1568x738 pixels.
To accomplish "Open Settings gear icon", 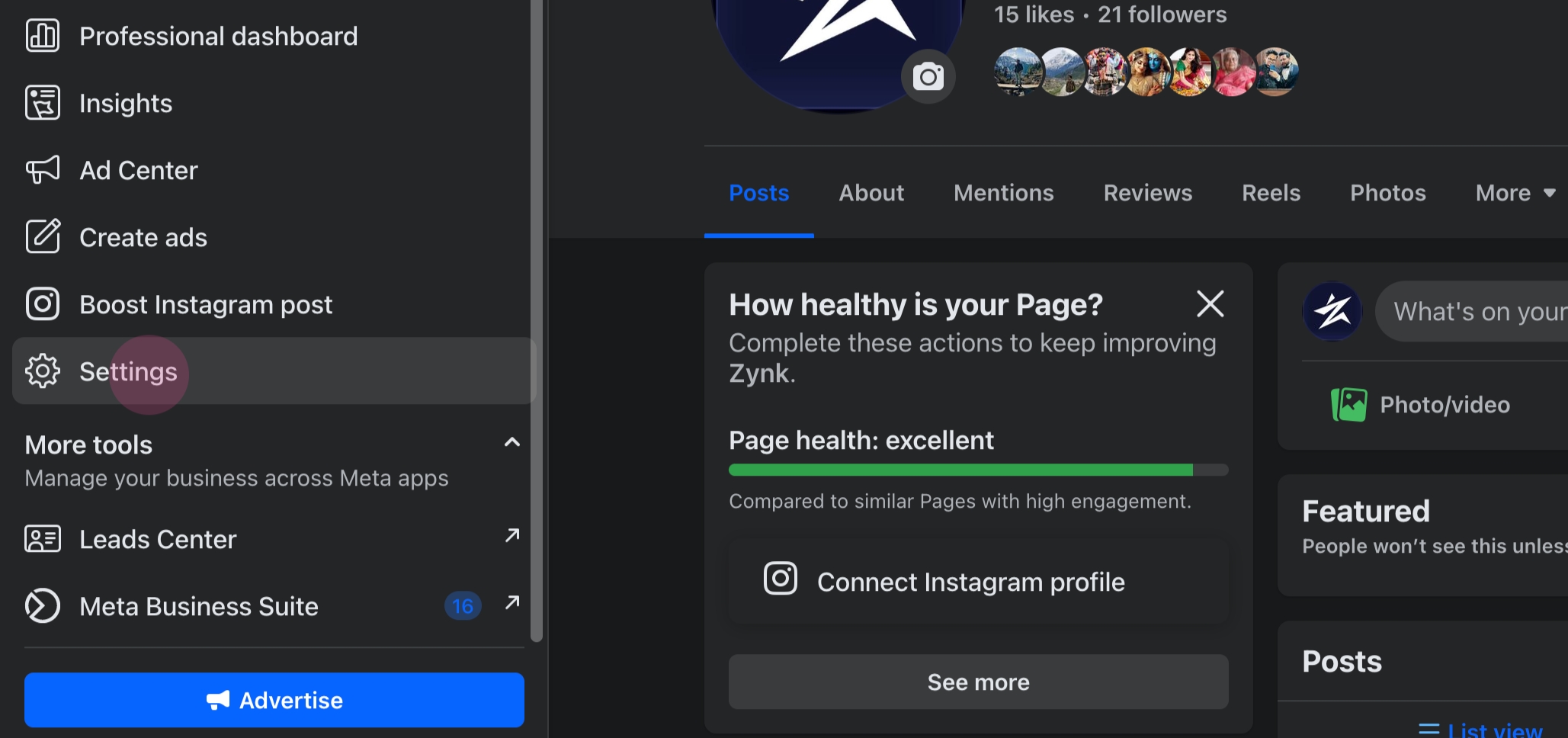I will click(42, 371).
